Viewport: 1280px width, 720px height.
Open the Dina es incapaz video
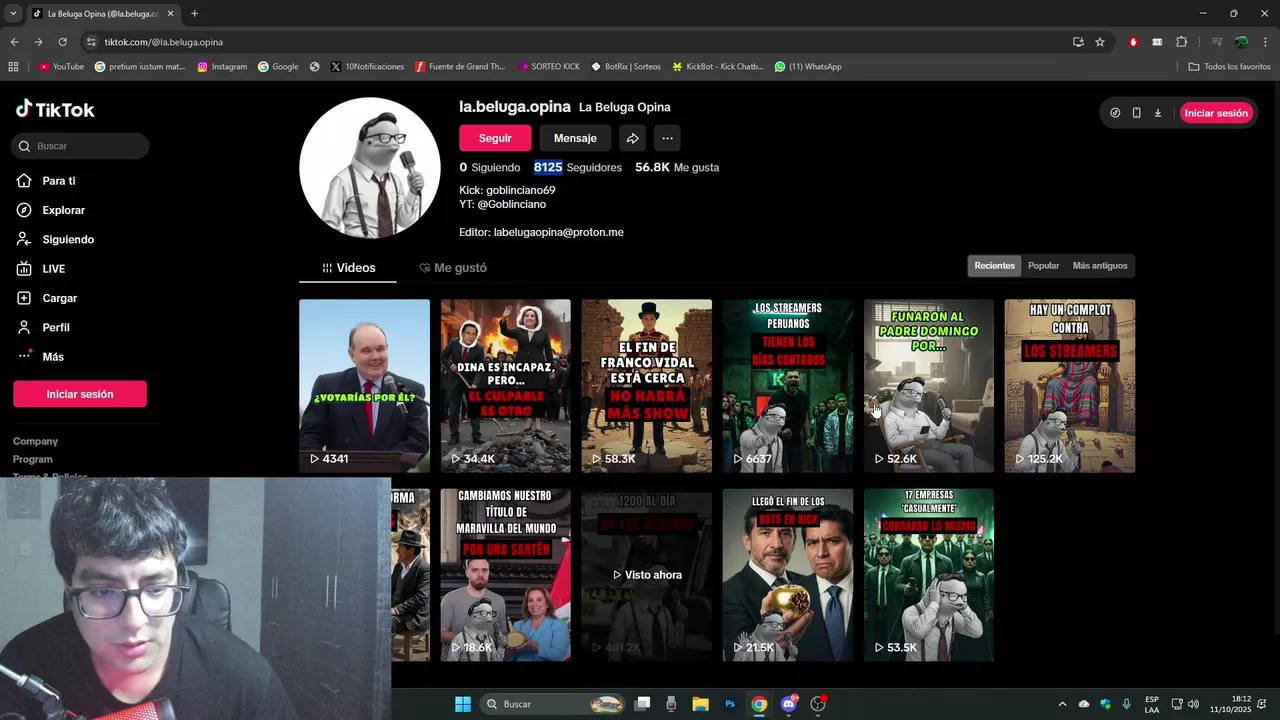pos(506,386)
